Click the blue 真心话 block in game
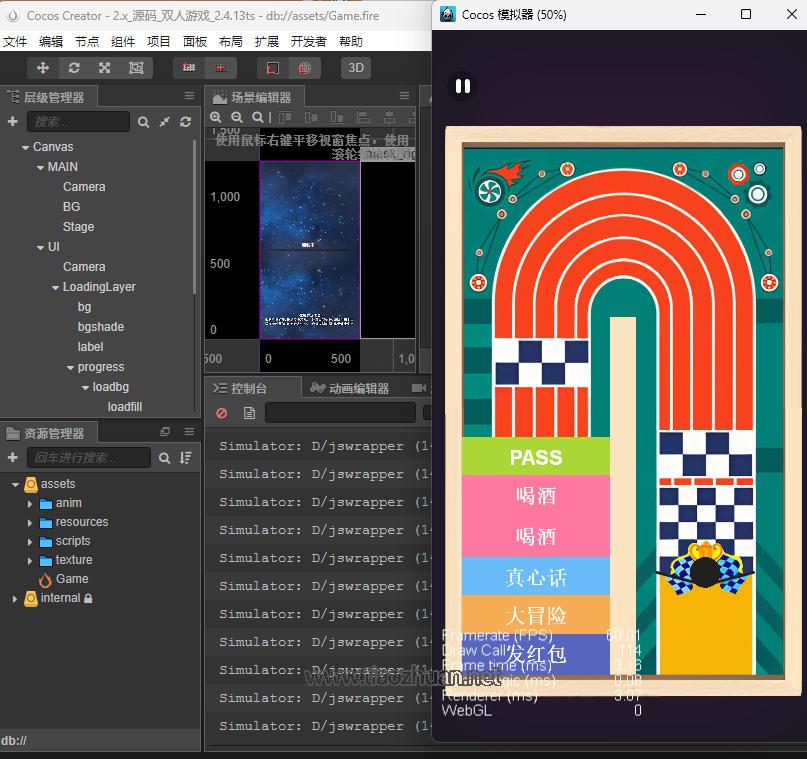 (x=536, y=577)
